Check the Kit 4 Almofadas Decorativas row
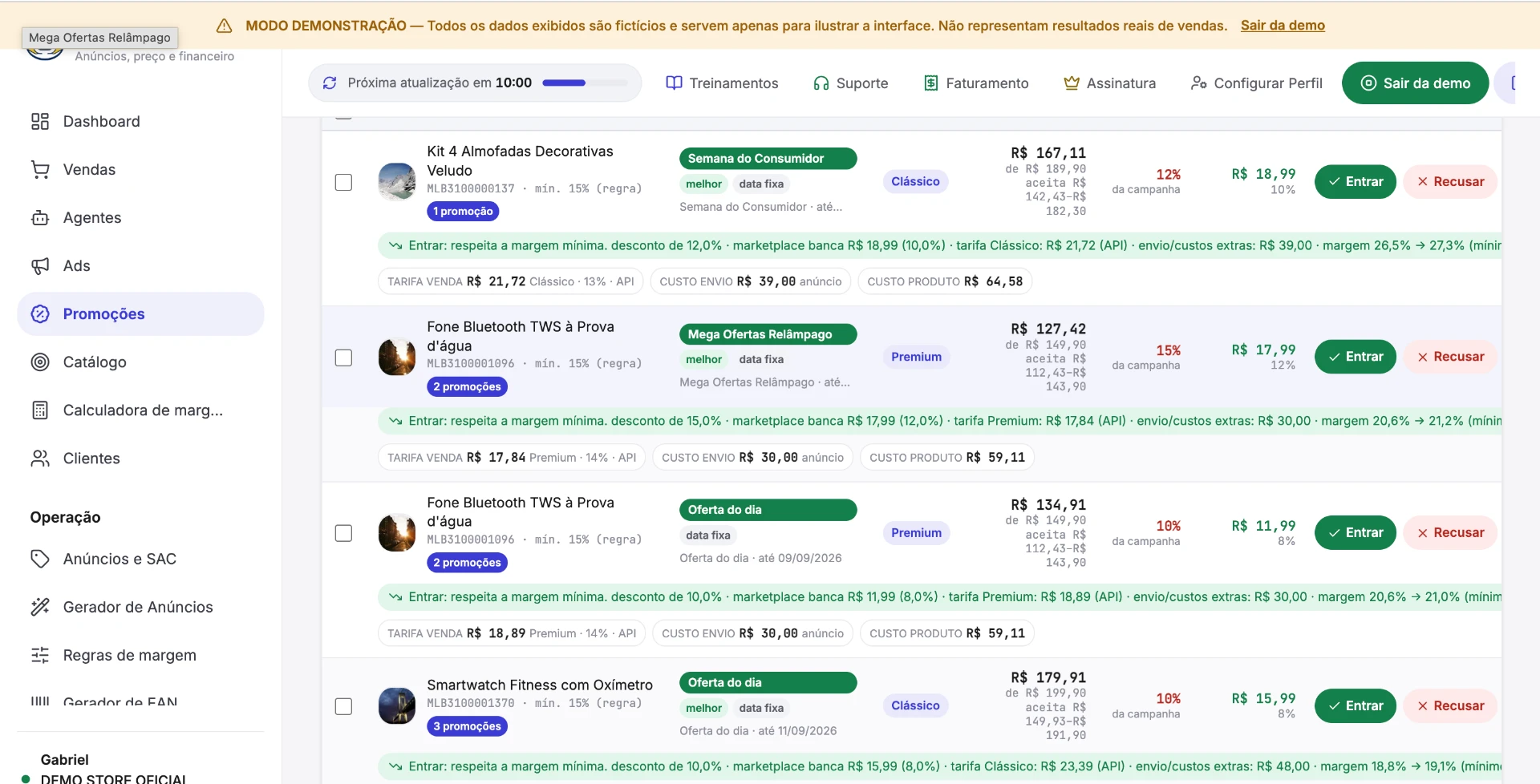Image resolution: width=1540 pixels, height=784 pixels. pos(343,182)
